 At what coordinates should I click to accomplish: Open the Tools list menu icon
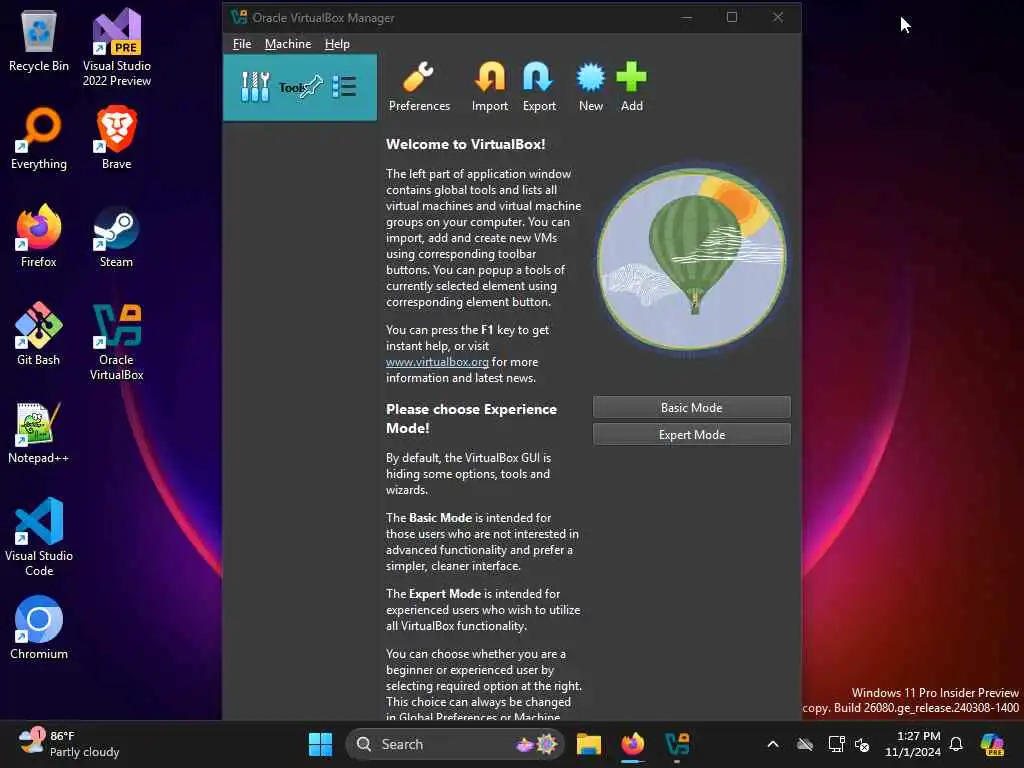click(344, 86)
